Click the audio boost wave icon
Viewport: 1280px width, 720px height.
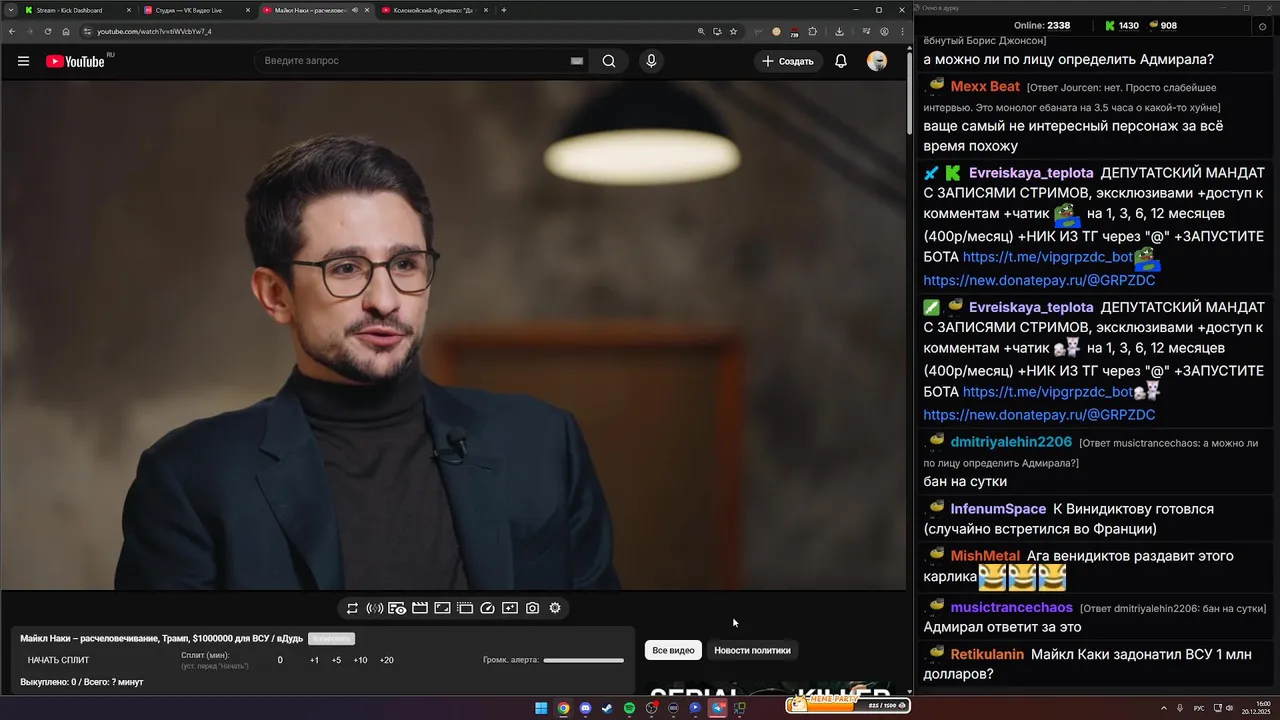tap(375, 608)
